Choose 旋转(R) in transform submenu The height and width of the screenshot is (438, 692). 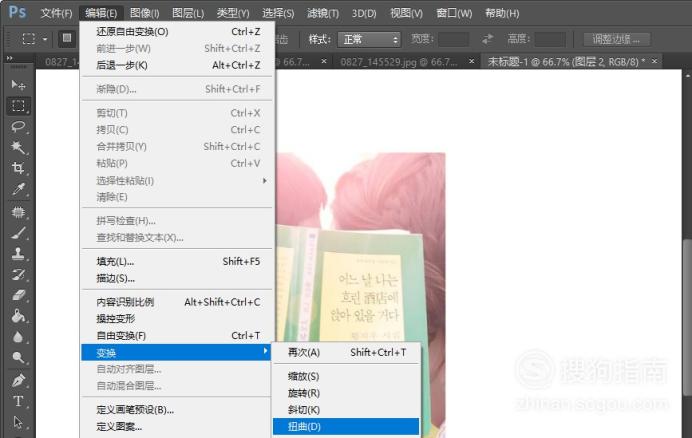point(346,393)
